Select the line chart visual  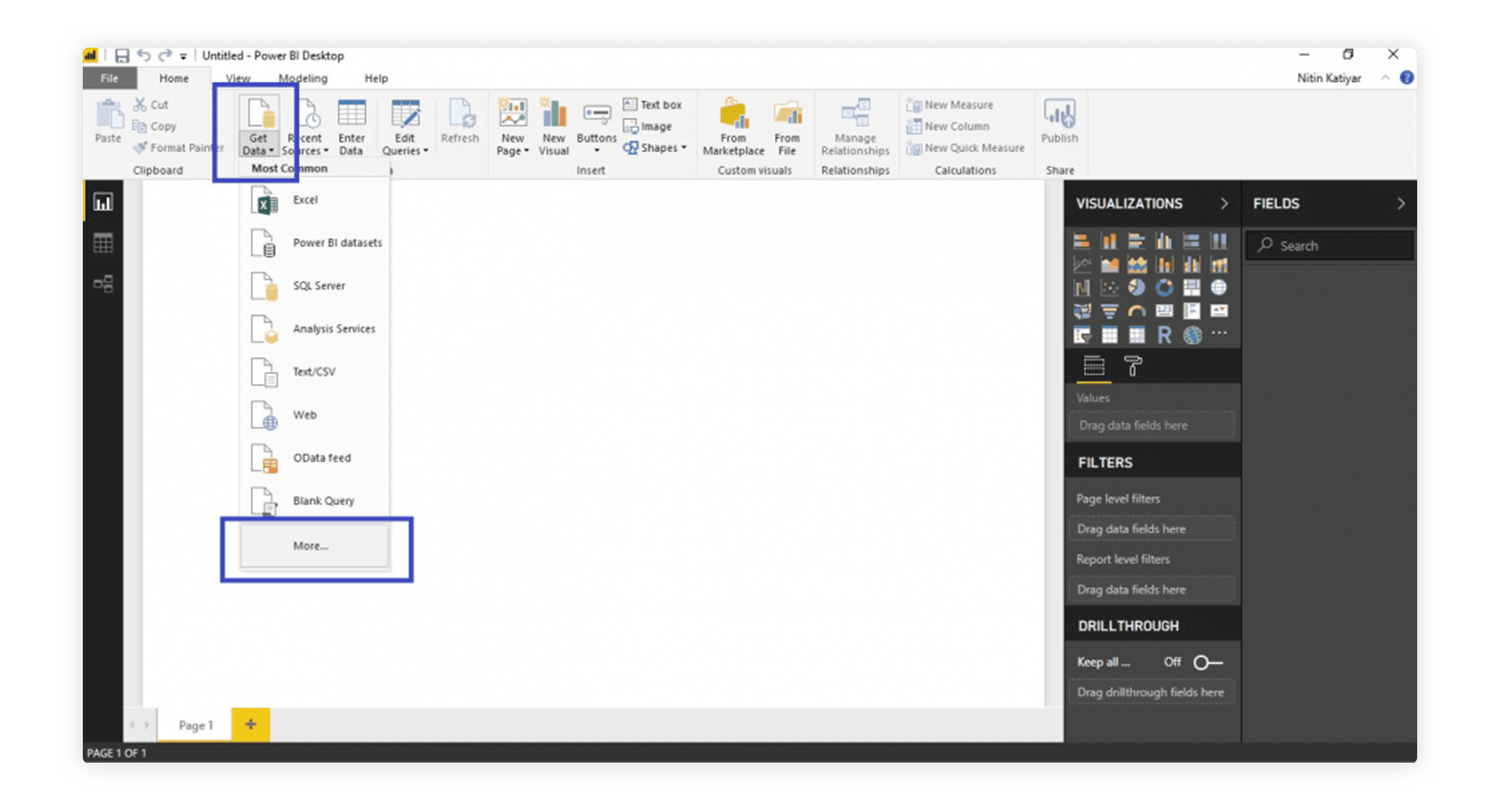(1082, 265)
